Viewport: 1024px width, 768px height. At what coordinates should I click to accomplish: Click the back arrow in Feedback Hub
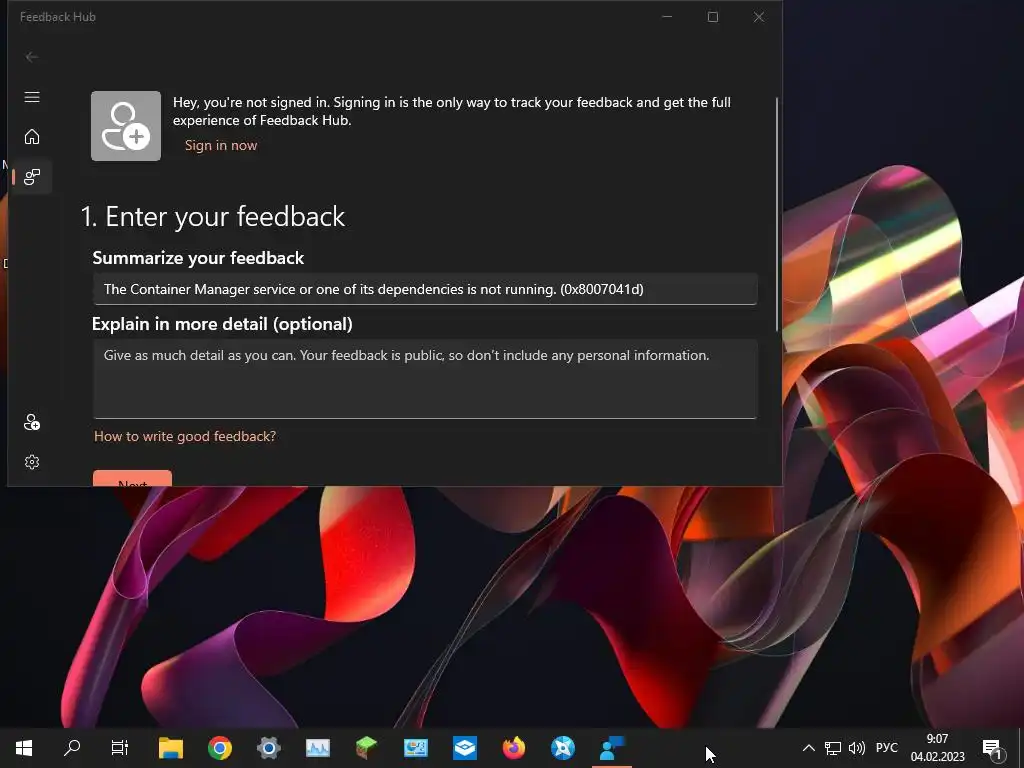31,57
